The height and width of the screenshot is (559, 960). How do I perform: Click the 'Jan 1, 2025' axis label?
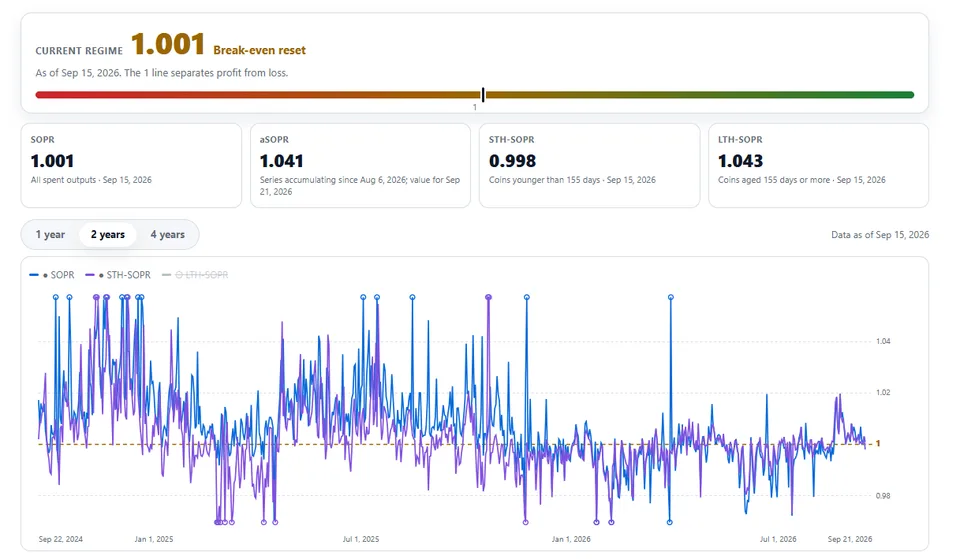coord(154,539)
